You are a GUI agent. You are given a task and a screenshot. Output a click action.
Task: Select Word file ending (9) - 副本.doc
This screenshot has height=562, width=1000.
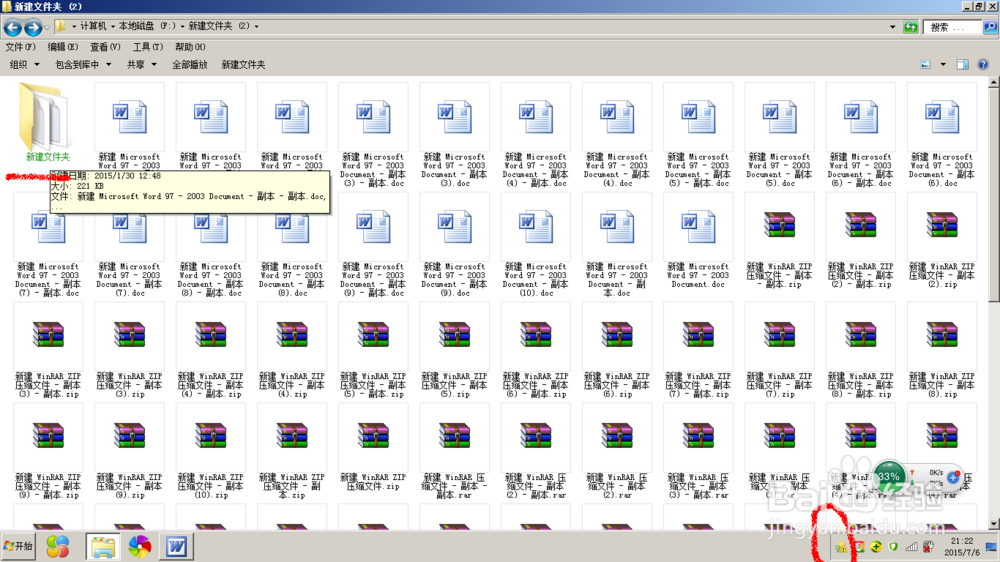[373, 246]
